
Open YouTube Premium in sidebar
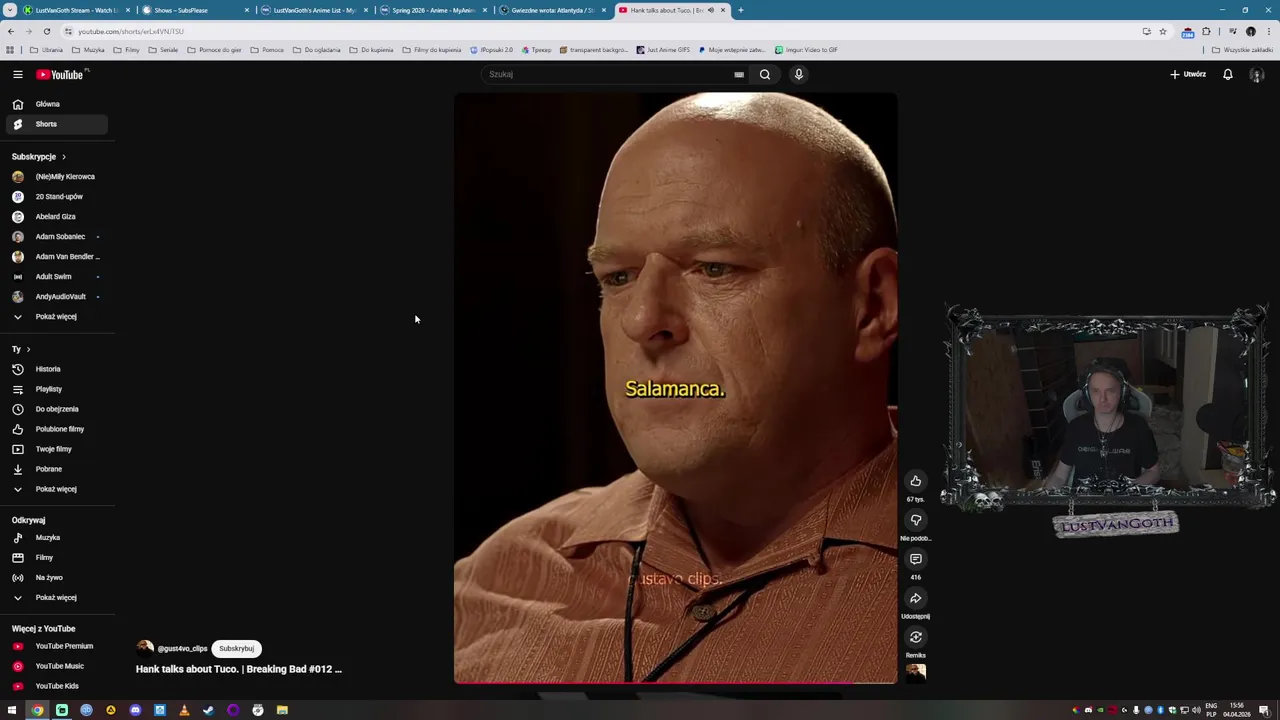click(x=57, y=646)
